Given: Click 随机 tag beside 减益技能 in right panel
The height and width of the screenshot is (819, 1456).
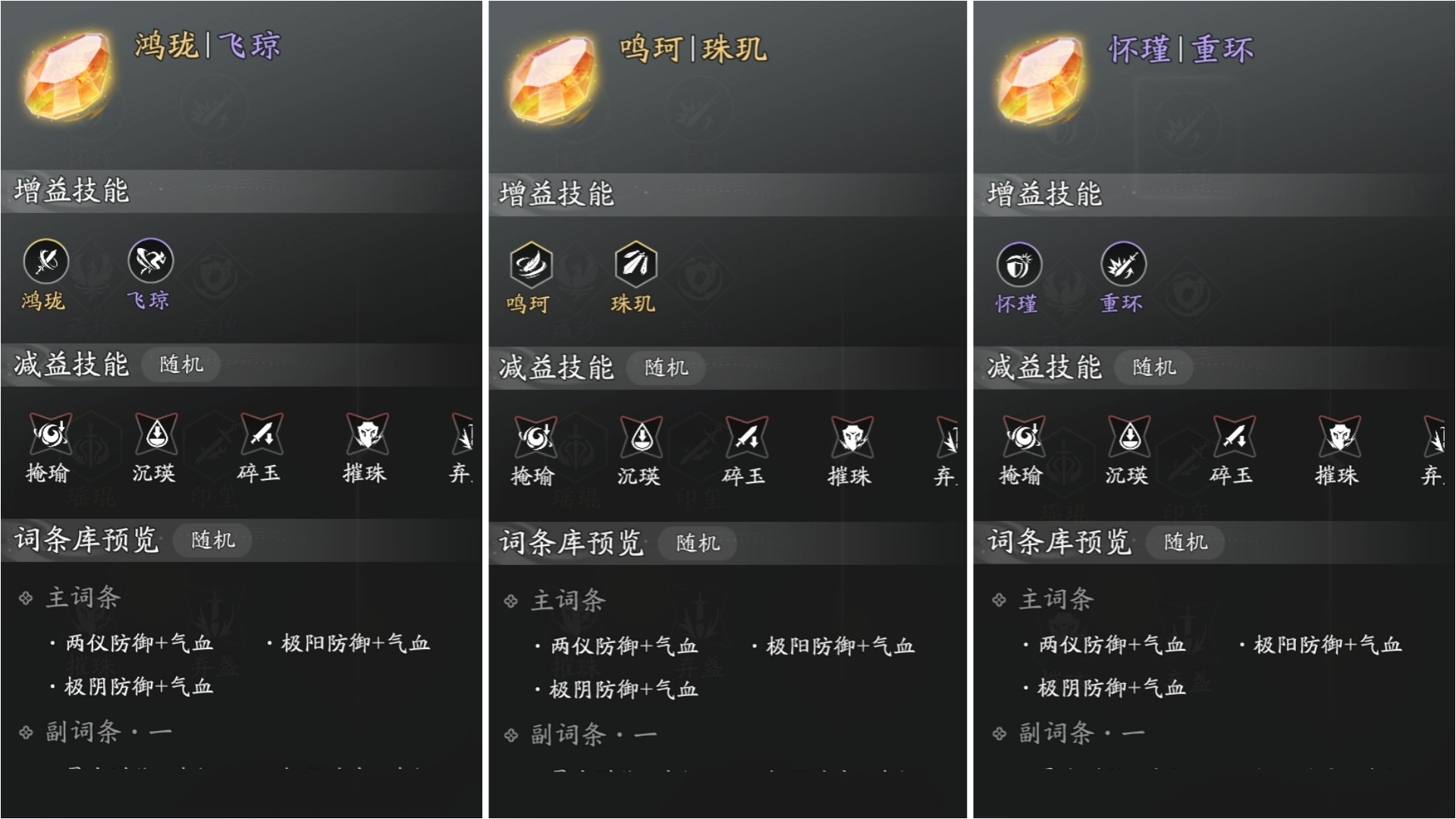Looking at the screenshot, I should (x=1154, y=367).
